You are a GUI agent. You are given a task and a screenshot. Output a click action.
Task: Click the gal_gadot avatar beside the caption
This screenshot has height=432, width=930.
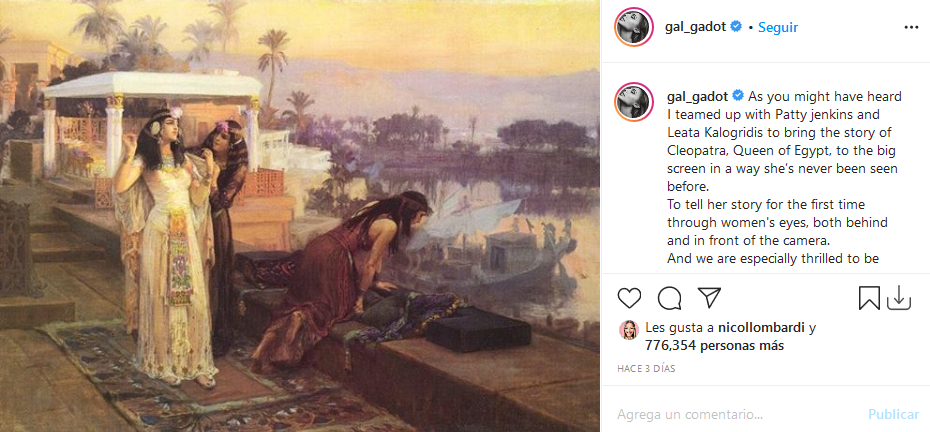(634, 101)
